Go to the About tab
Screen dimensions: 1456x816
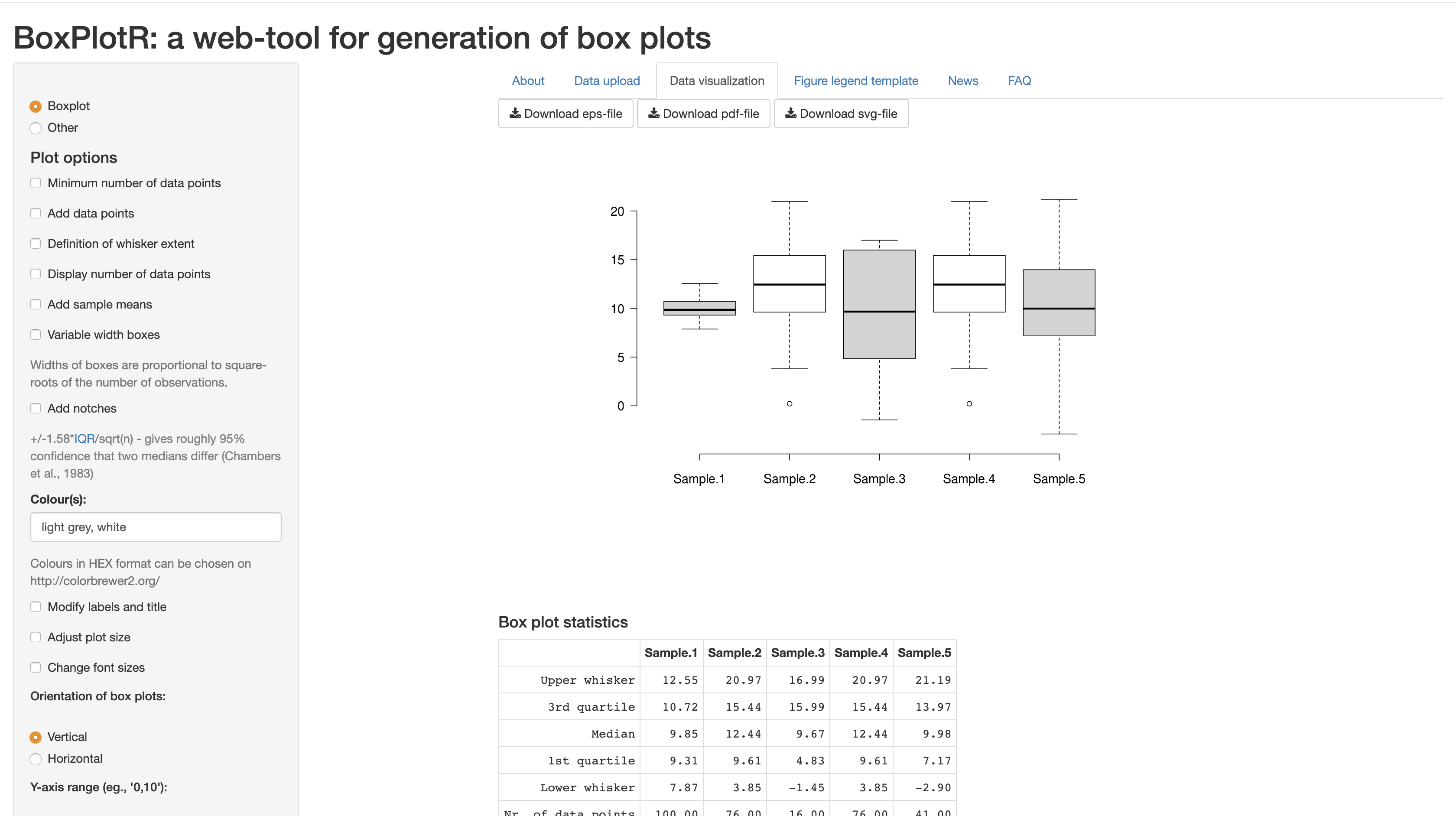click(x=528, y=81)
